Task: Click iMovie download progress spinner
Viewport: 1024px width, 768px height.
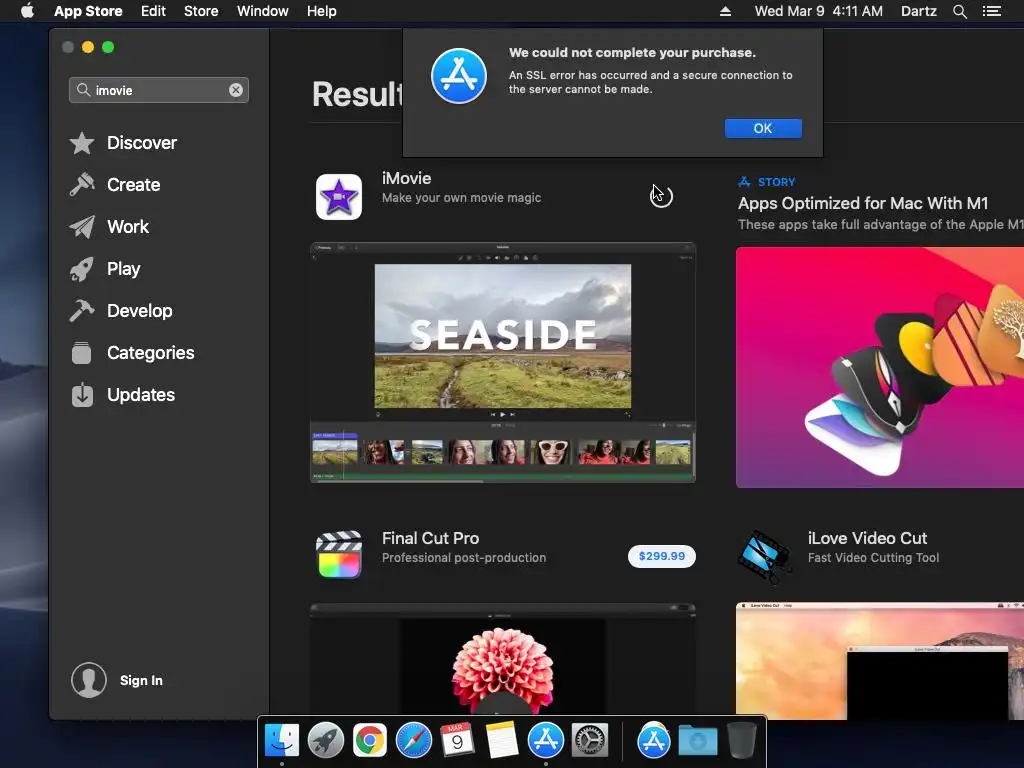Action: click(x=662, y=196)
